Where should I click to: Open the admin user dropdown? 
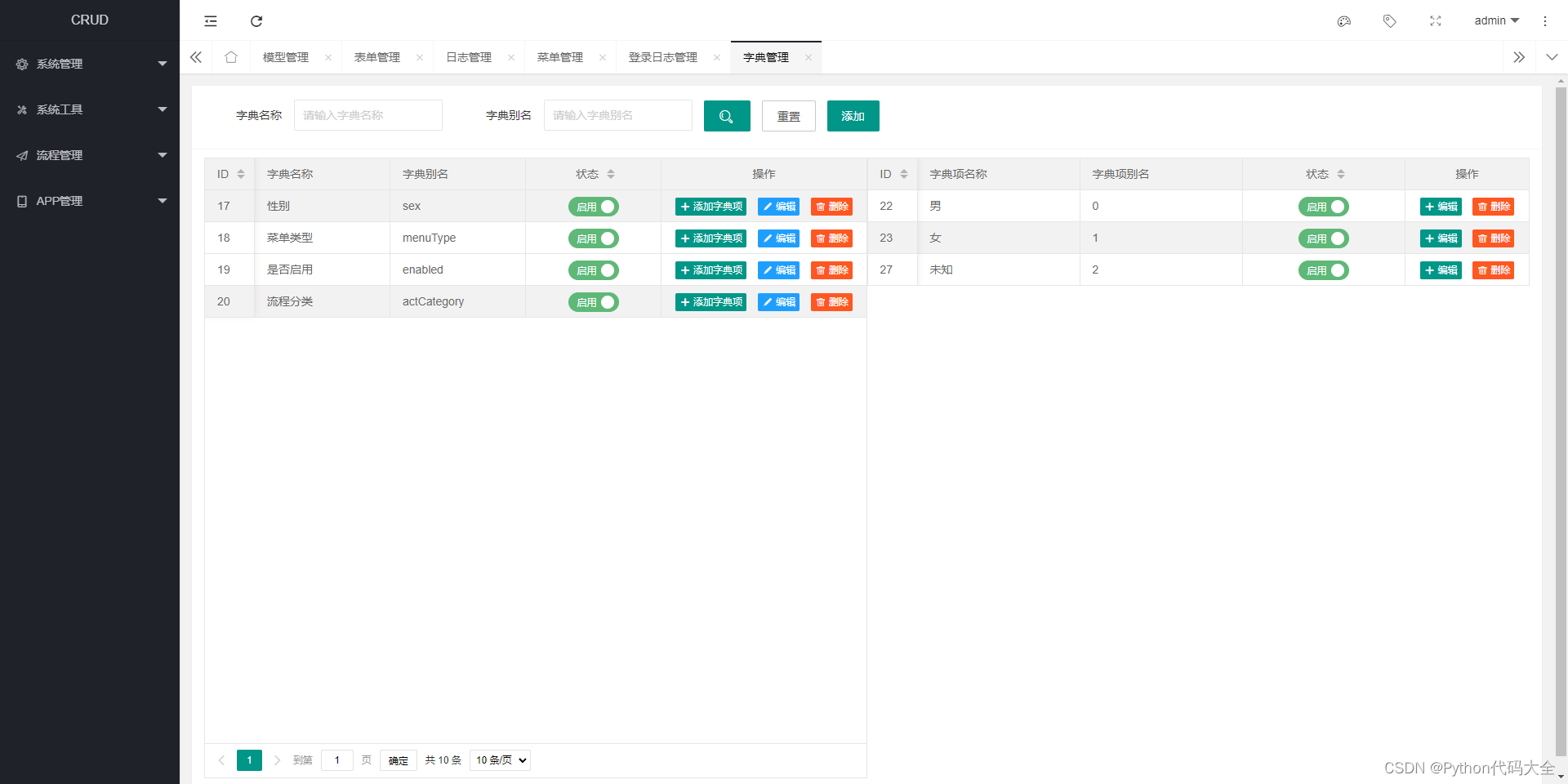pos(1495,20)
